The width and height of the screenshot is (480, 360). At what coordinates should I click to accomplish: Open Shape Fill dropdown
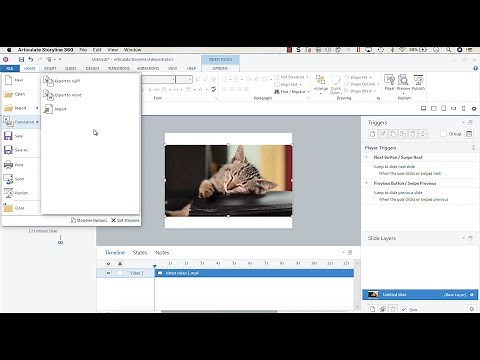358,77
